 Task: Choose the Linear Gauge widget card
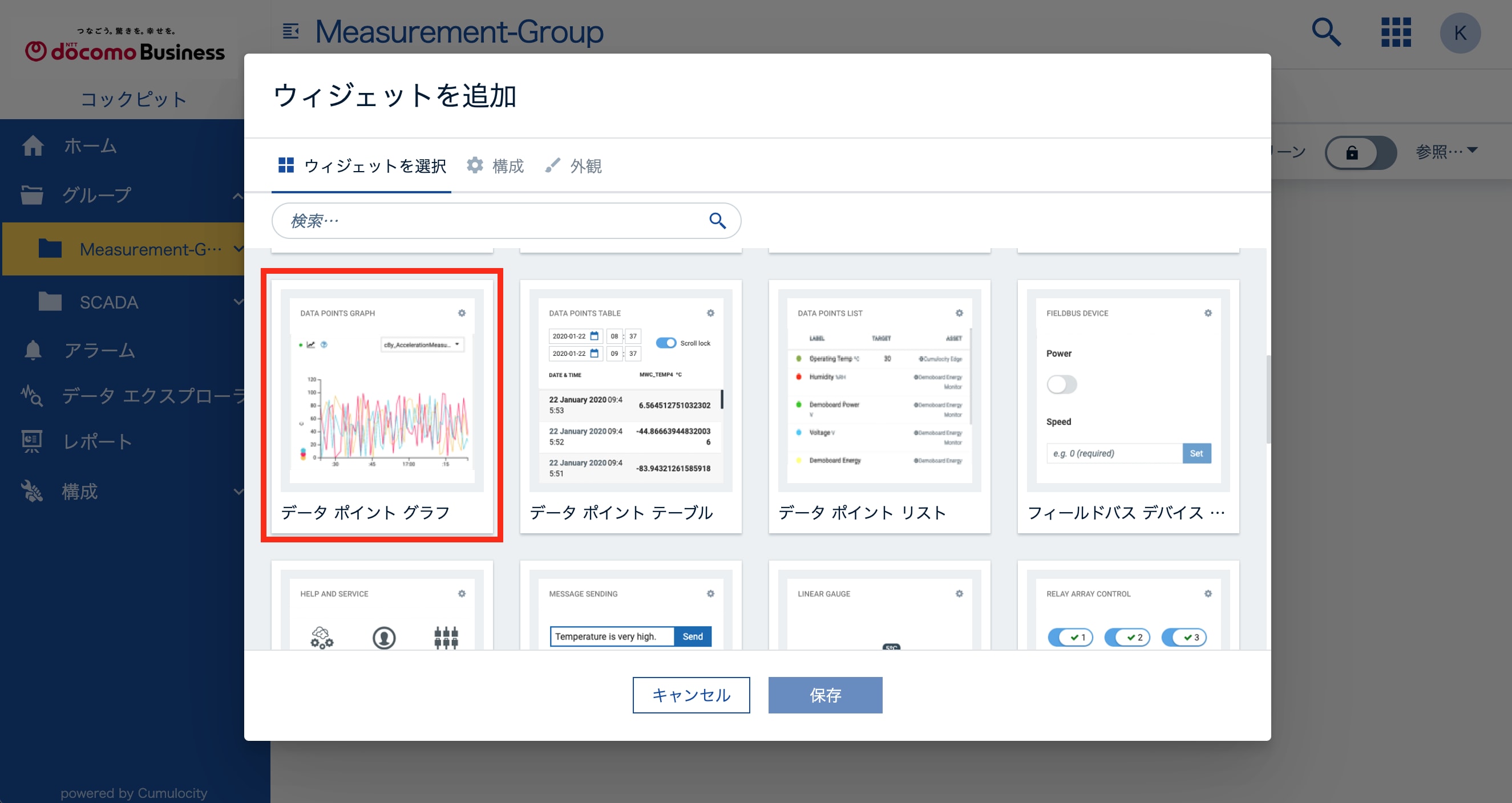pyautogui.click(x=879, y=605)
